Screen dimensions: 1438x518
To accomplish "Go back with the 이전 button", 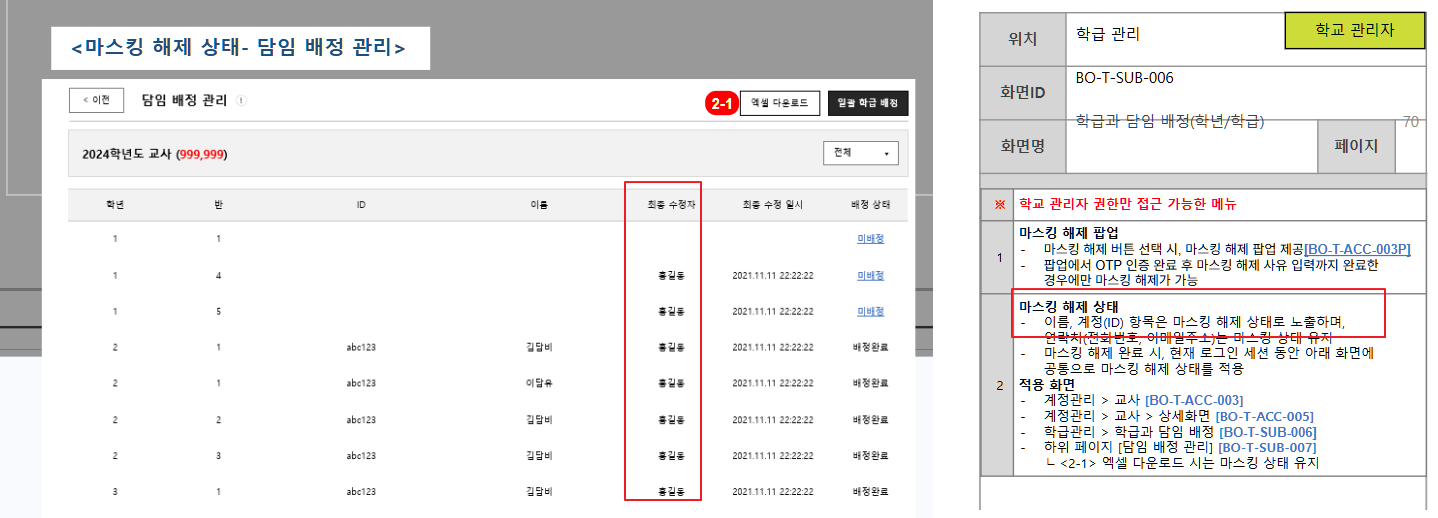I will click(x=96, y=100).
